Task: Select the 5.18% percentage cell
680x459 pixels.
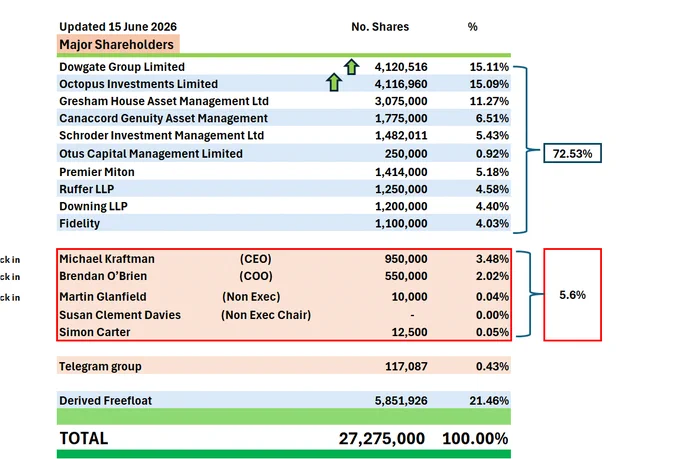Action: [x=492, y=172]
